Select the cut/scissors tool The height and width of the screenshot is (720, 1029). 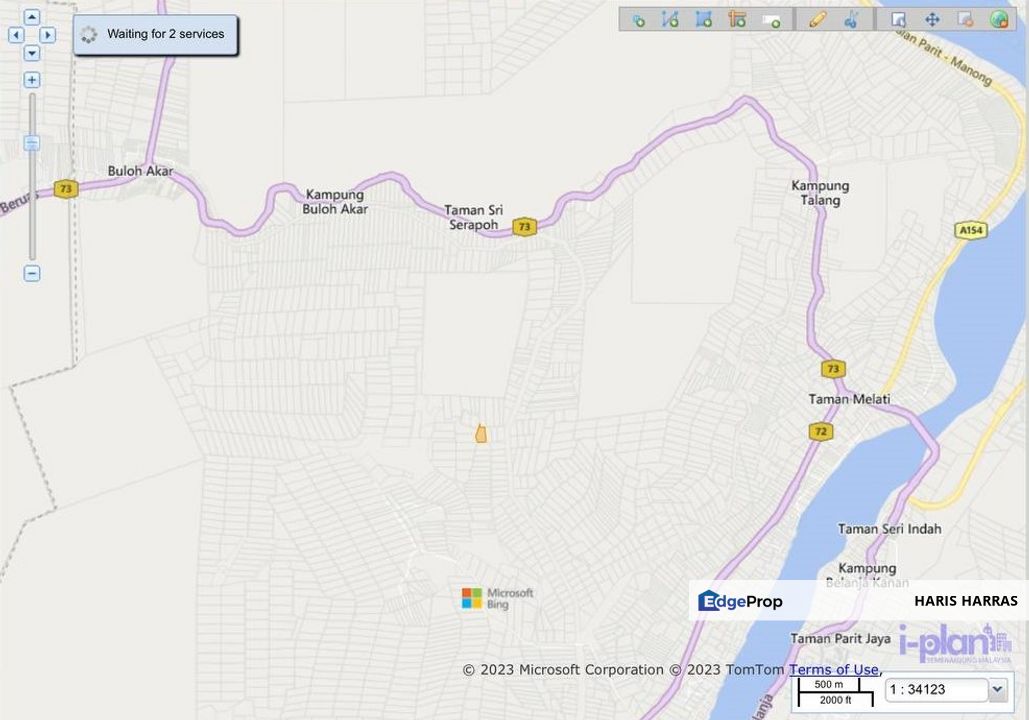point(852,18)
